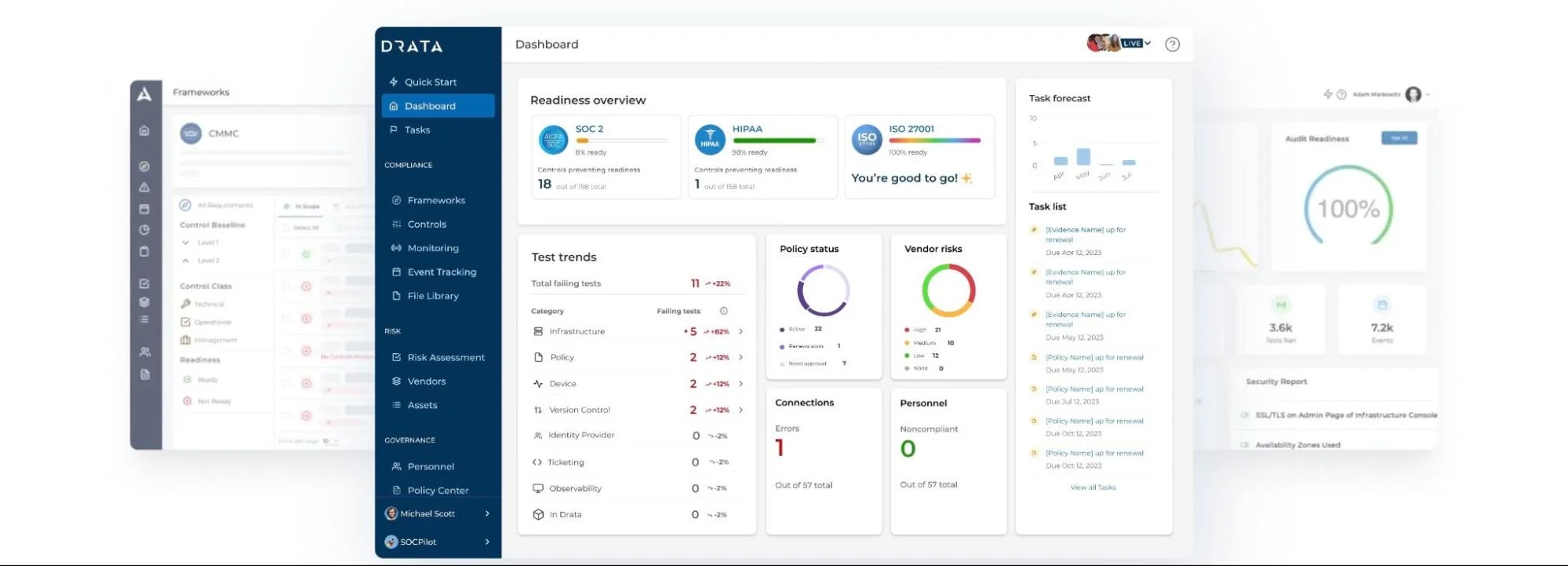The height and width of the screenshot is (566, 1568).
Task: Click the Ticketing code-brackets icon
Action: coord(537,462)
